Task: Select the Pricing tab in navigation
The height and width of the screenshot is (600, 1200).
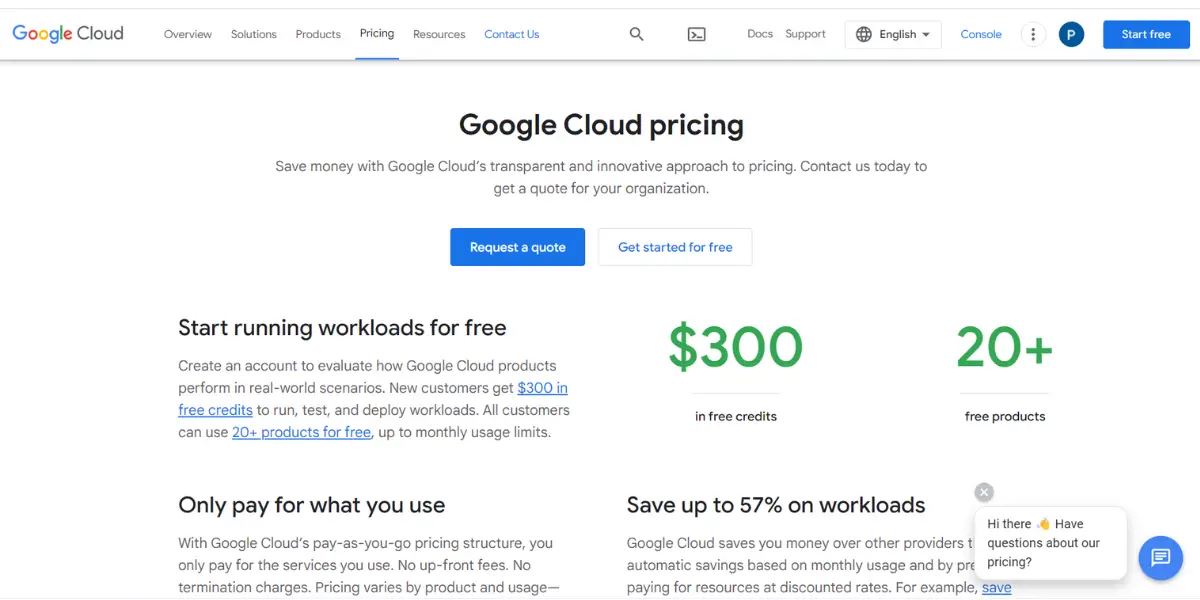Action: click(377, 34)
